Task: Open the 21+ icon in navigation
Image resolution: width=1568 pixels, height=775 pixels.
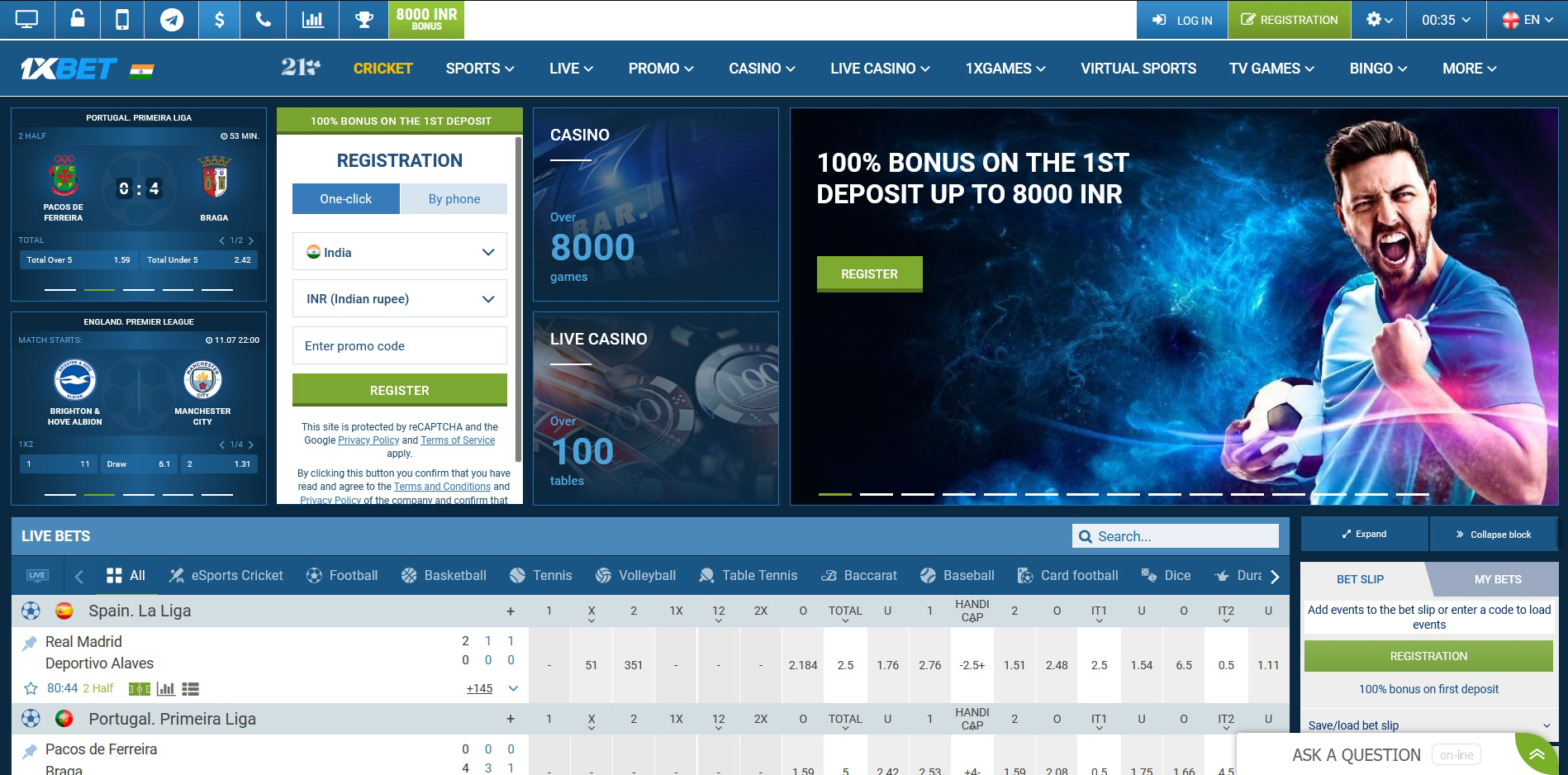Action: (301, 68)
